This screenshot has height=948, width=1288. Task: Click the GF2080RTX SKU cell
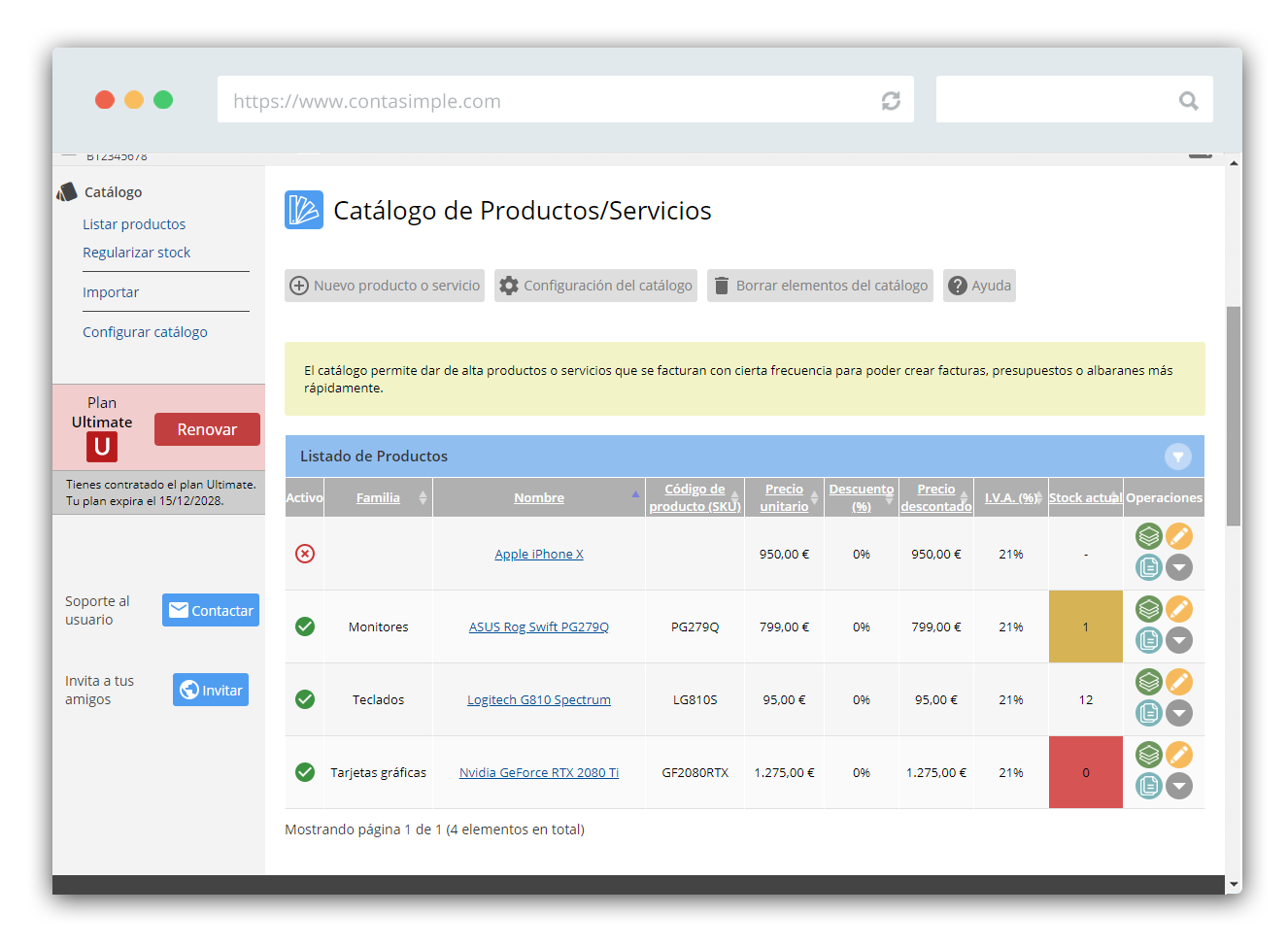point(695,772)
